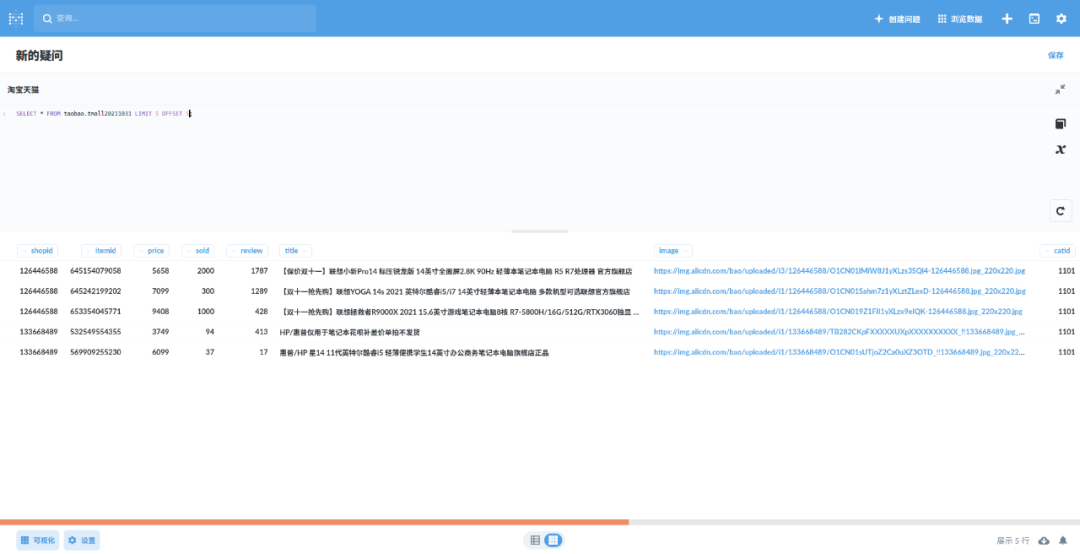The image size is (1080, 554).
Task: Click review cell 1787
Action: tap(259, 271)
